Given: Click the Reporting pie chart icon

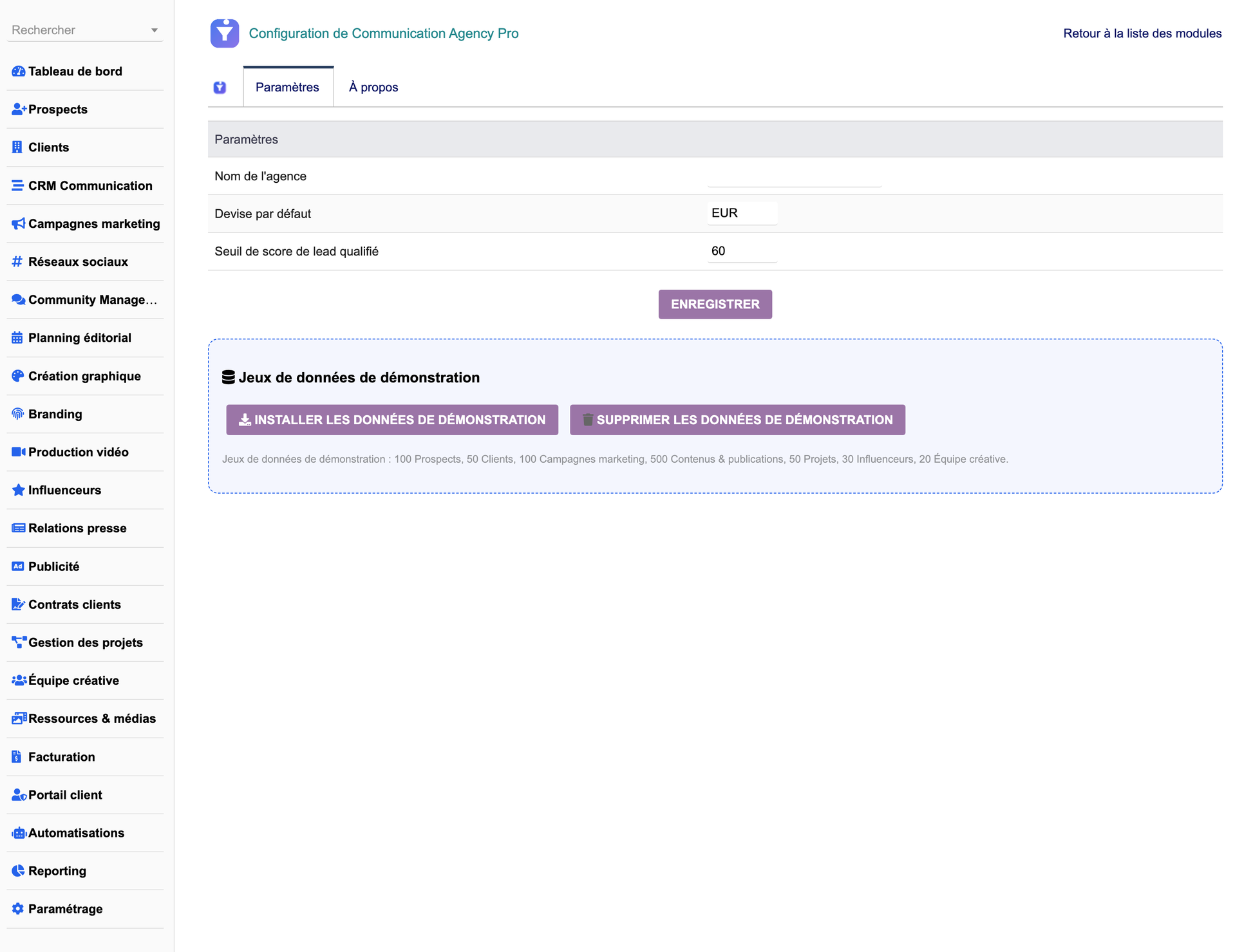Looking at the screenshot, I should click(18, 871).
